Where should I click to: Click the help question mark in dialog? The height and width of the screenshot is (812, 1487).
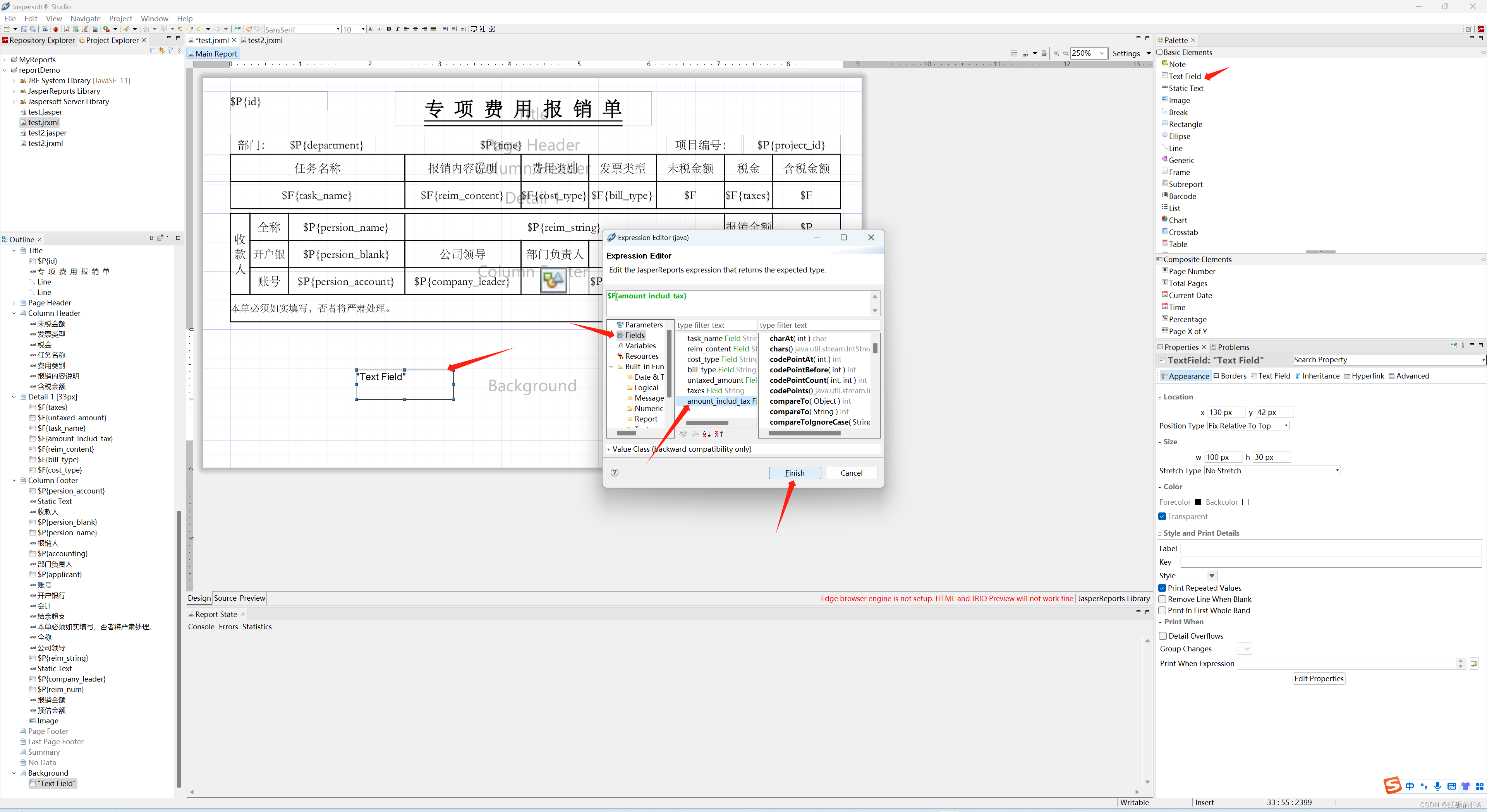pos(615,473)
